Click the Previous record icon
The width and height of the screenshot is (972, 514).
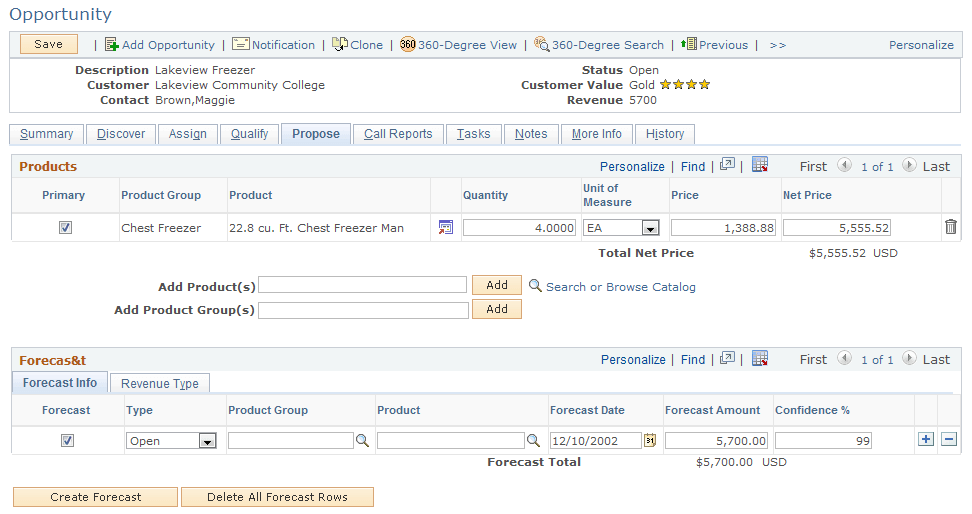(689, 44)
